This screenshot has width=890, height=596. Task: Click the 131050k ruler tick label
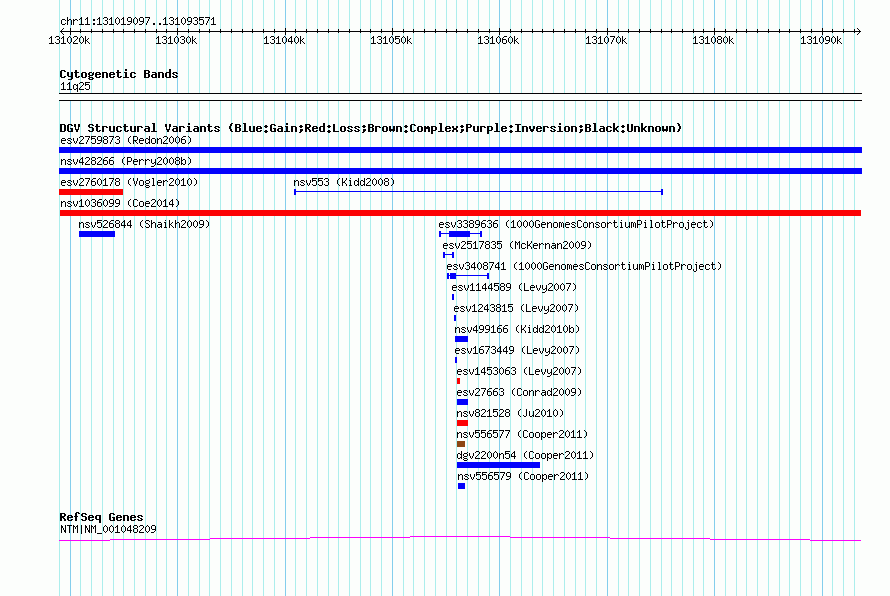coord(391,40)
